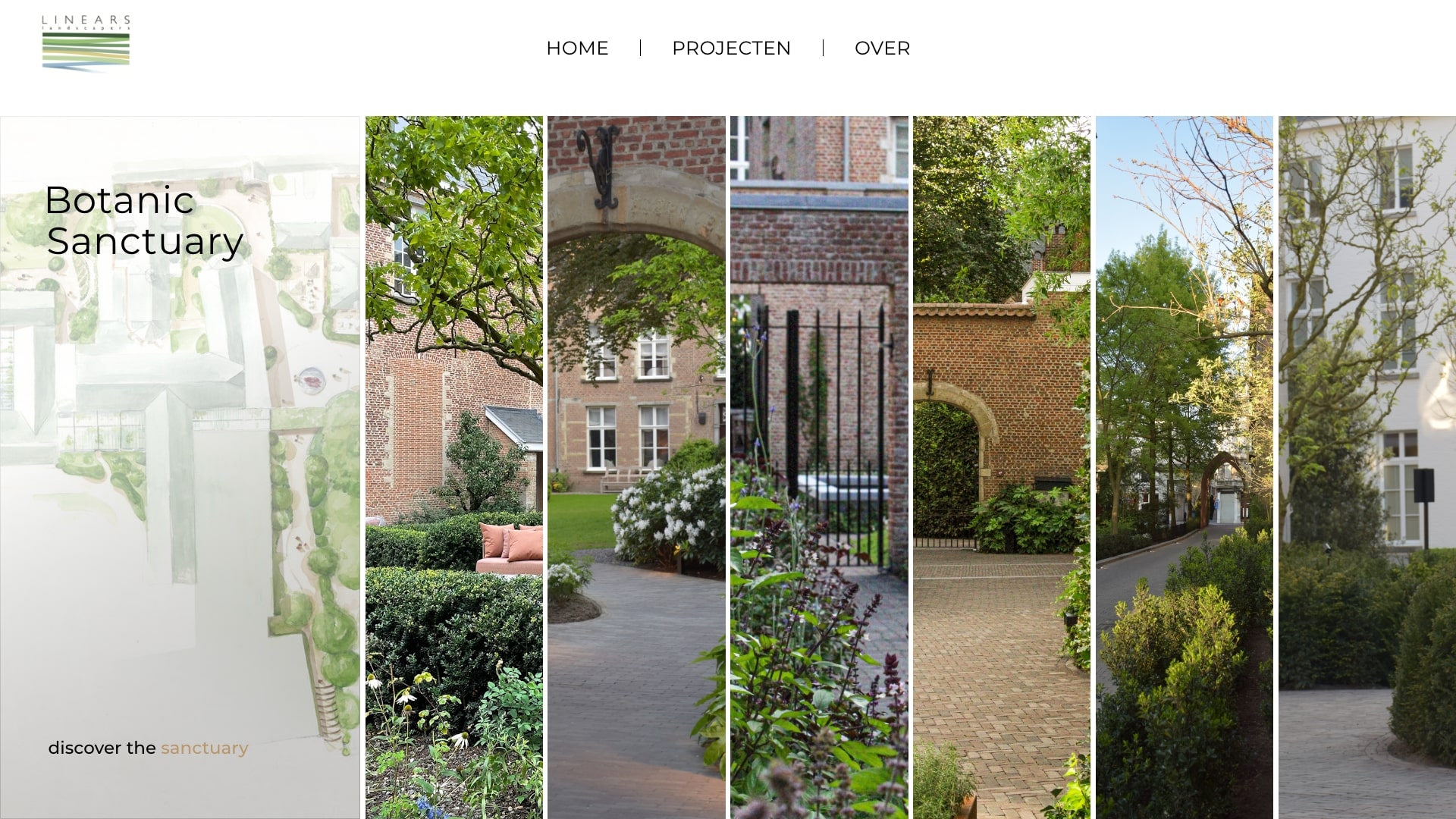Select the black iron gate photo

point(819,467)
